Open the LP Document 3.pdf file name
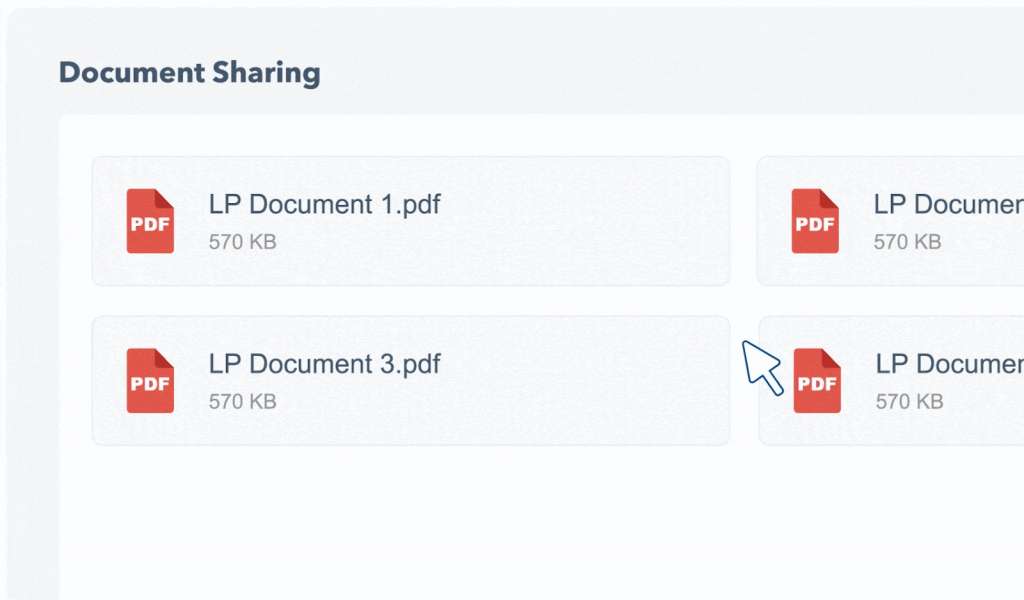 coord(324,364)
